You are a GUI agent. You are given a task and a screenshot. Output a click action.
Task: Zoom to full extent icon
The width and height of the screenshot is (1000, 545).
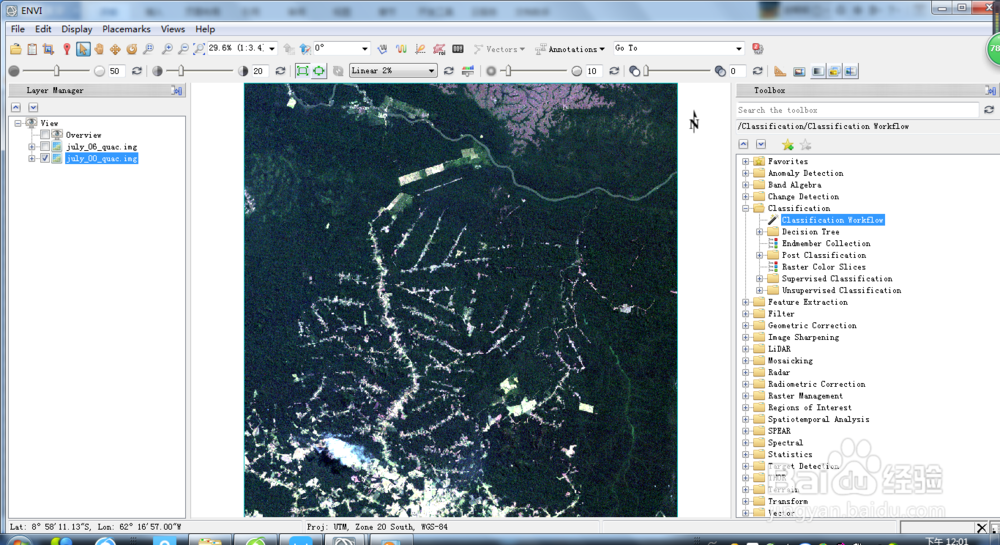pos(199,49)
